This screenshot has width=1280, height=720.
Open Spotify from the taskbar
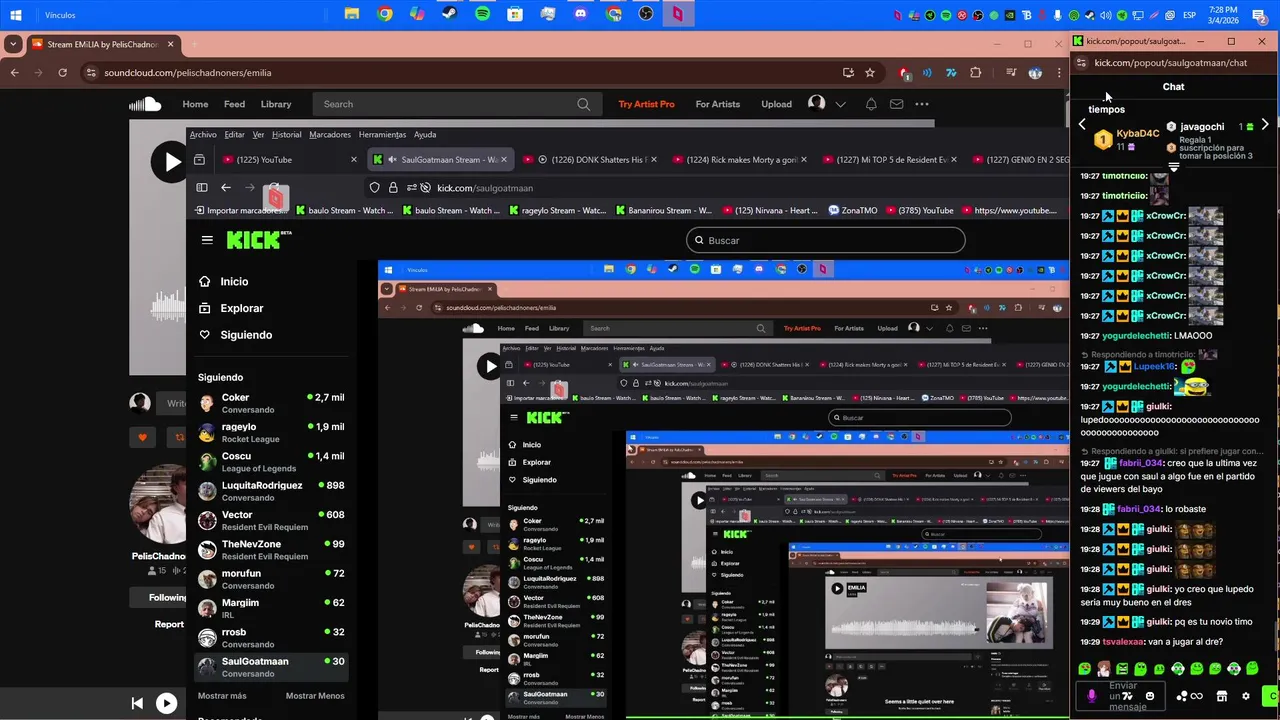click(x=482, y=14)
